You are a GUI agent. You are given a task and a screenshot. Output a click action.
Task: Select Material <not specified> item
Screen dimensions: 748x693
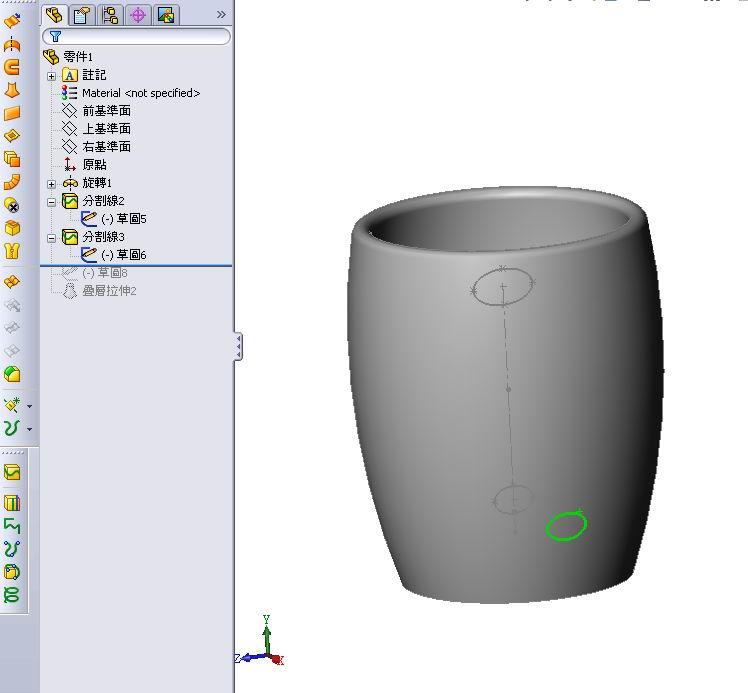pos(141,93)
